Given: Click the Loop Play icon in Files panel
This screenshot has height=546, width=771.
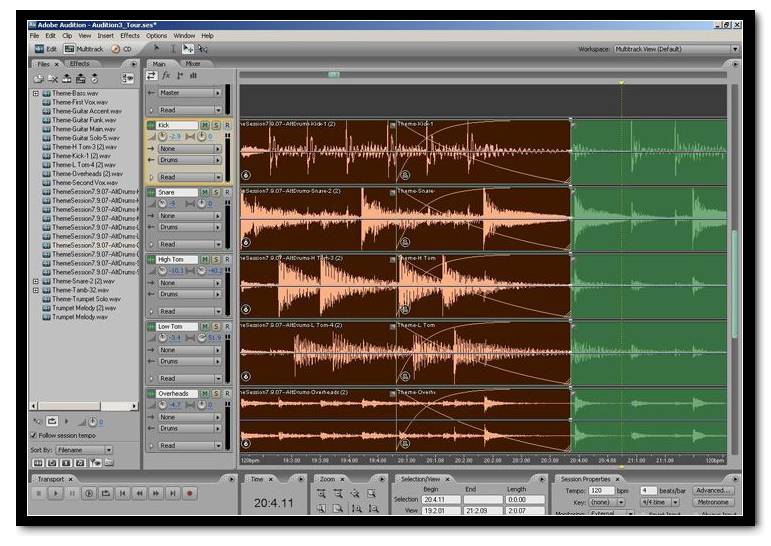Looking at the screenshot, I should (x=52, y=422).
